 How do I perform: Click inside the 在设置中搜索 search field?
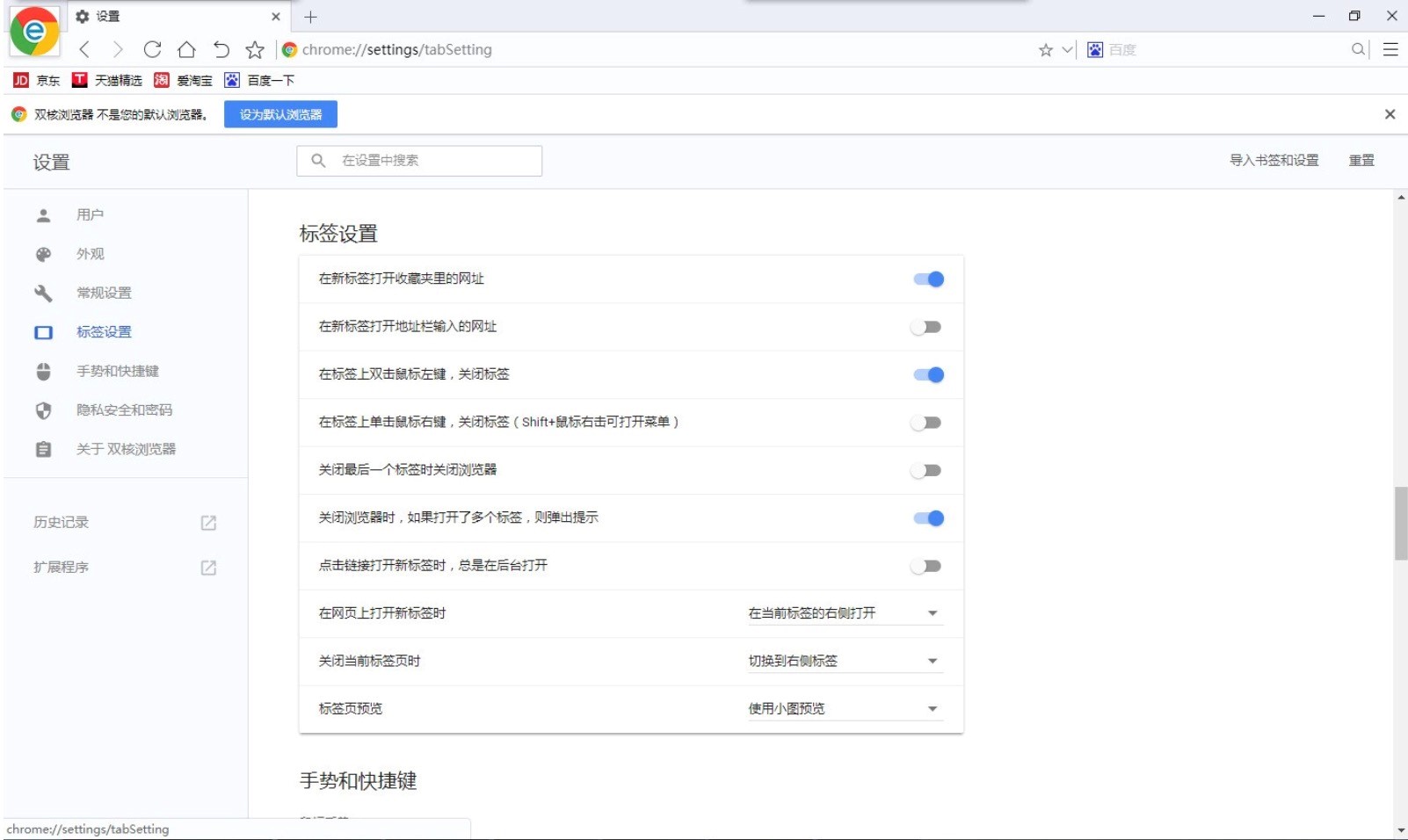point(418,161)
